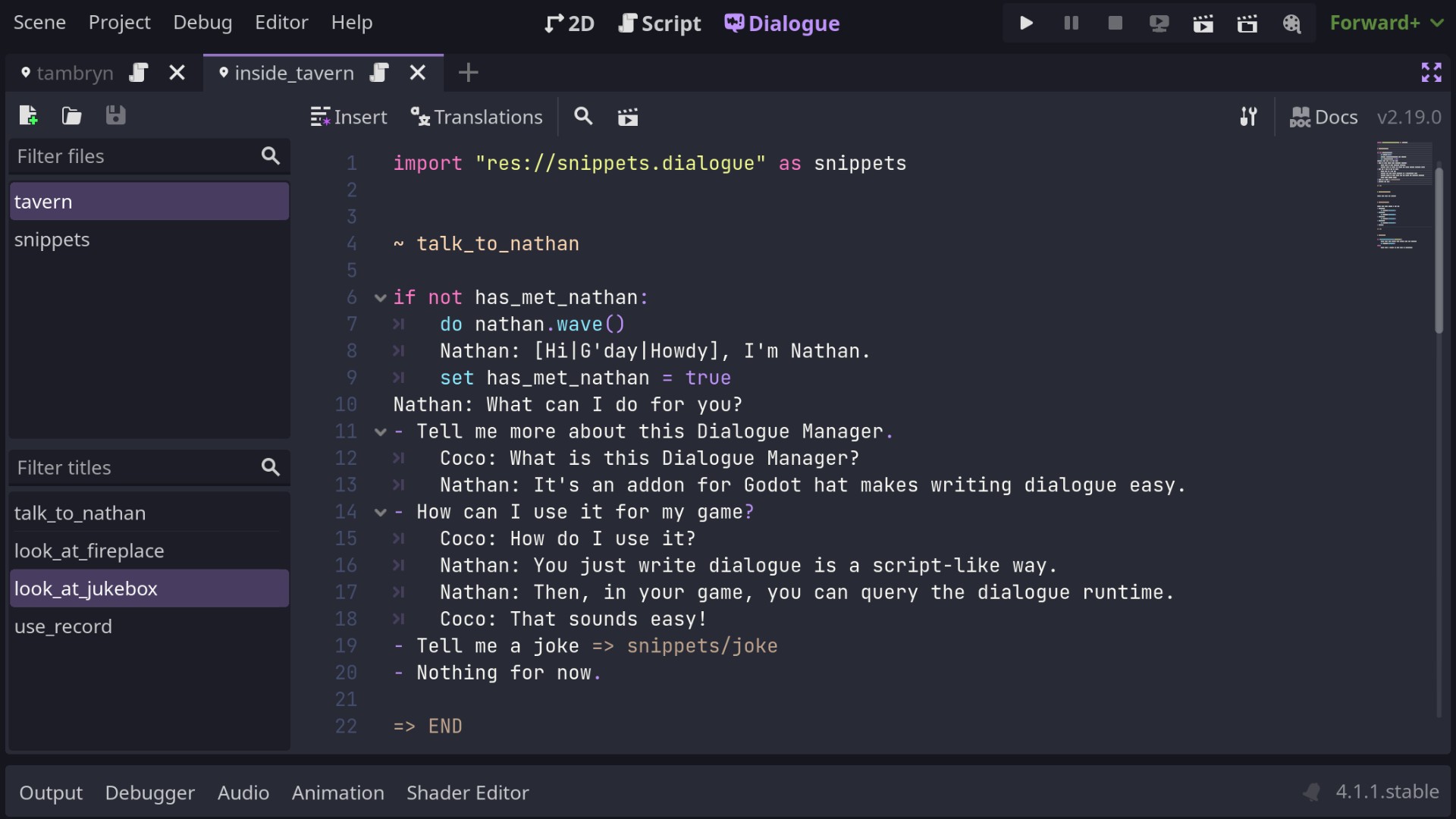This screenshot has height=819, width=1456.
Task: Click the Stop button in toolbar
Action: pos(1114,22)
